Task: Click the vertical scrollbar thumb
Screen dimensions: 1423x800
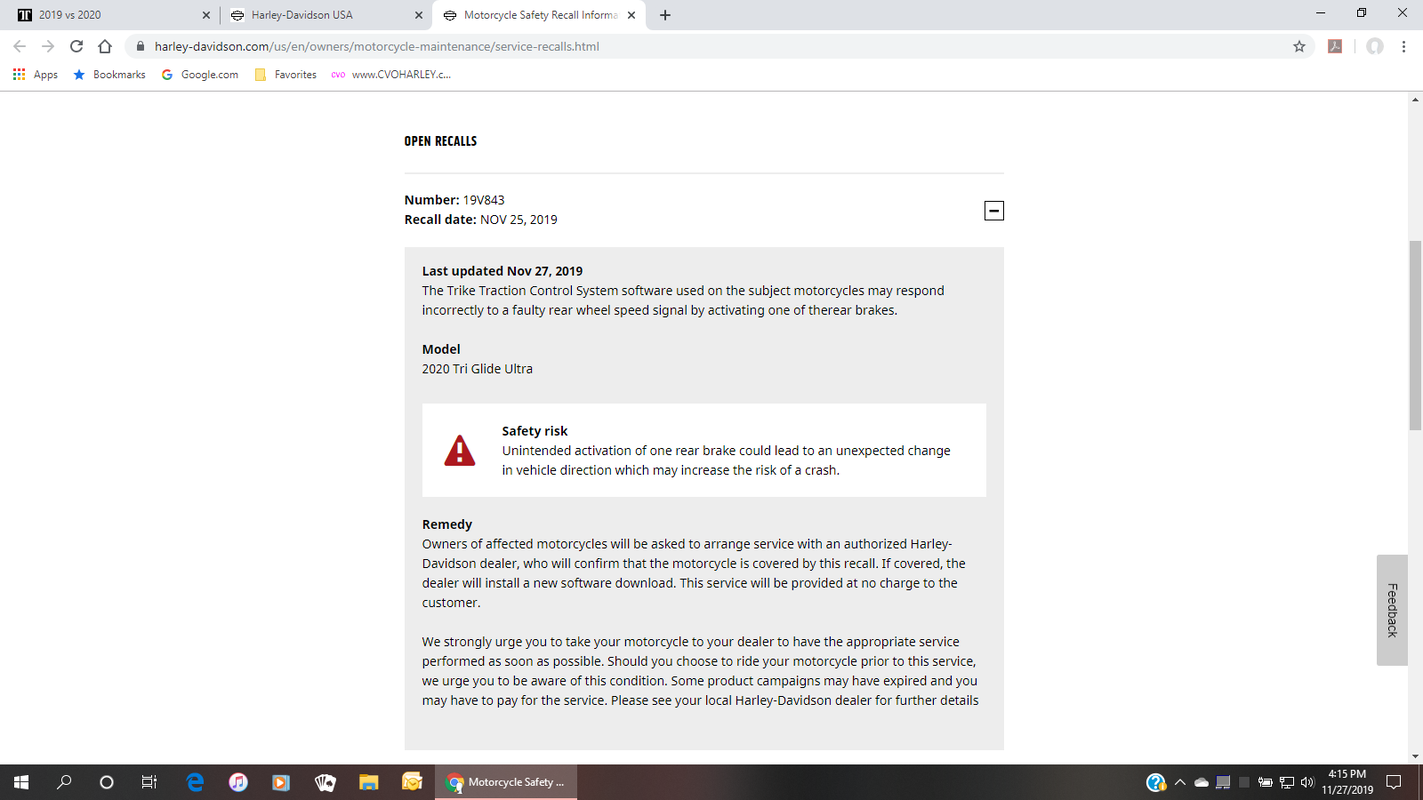Action: (x=1415, y=336)
